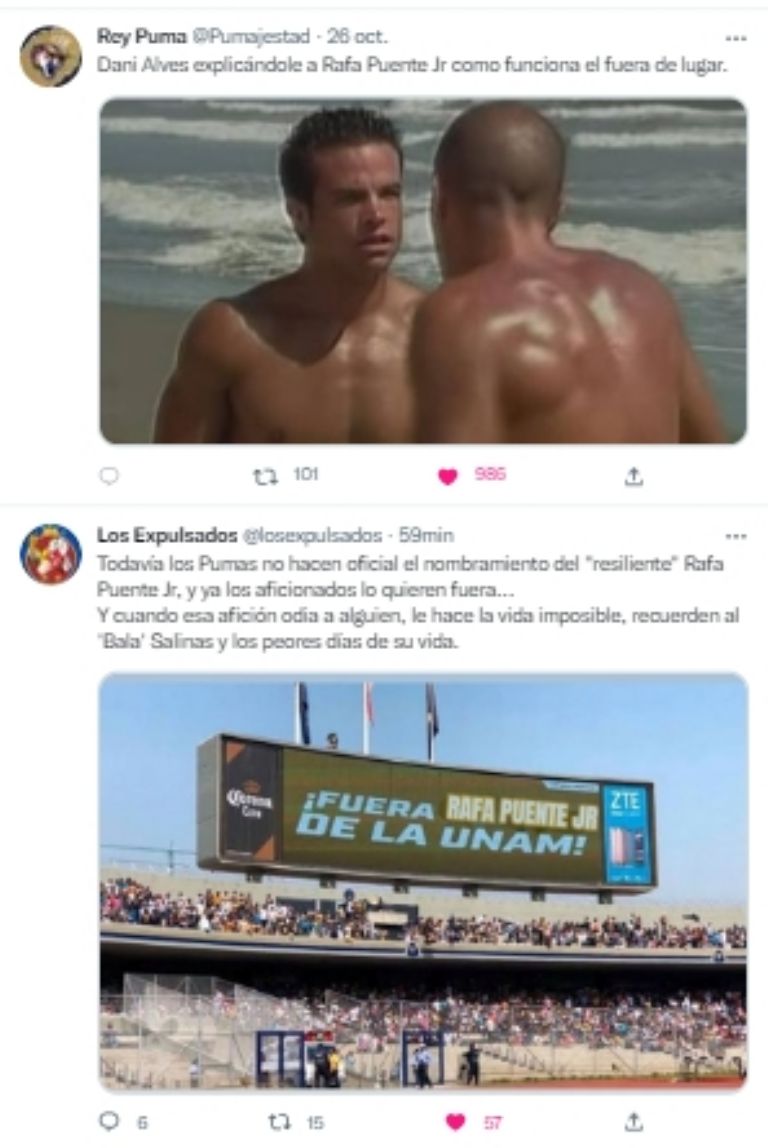Share the Los Expulsados tweet
The width and height of the screenshot is (768, 1148).
pyautogui.click(x=634, y=1121)
